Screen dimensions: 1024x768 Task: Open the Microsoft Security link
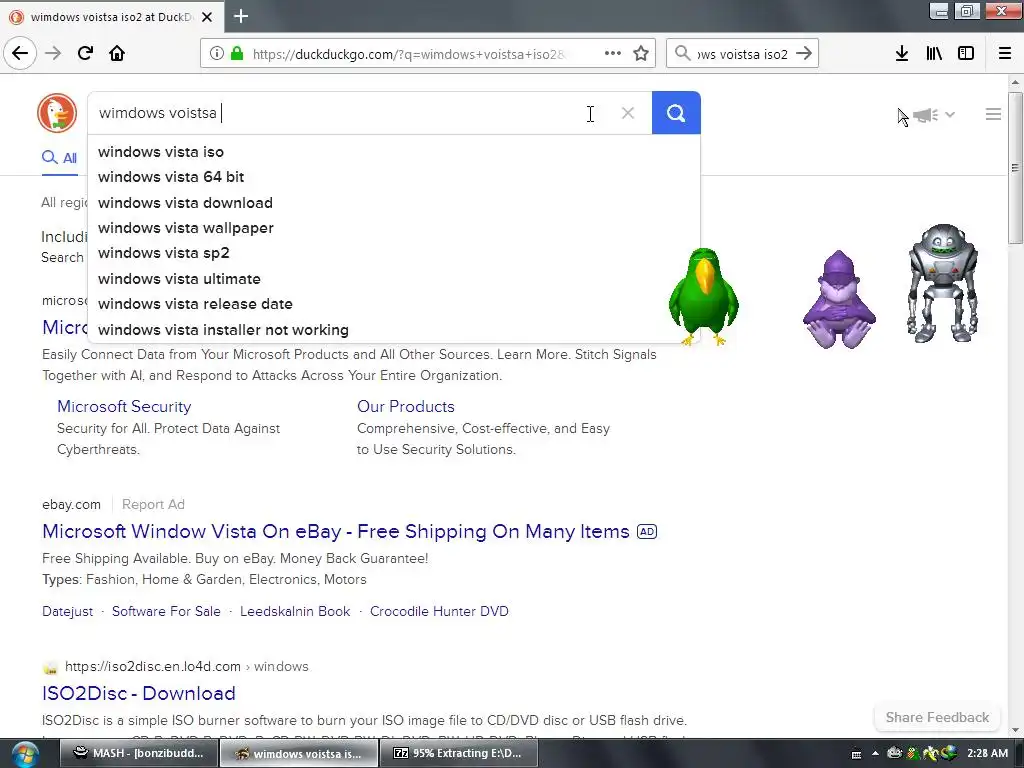click(x=124, y=406)
